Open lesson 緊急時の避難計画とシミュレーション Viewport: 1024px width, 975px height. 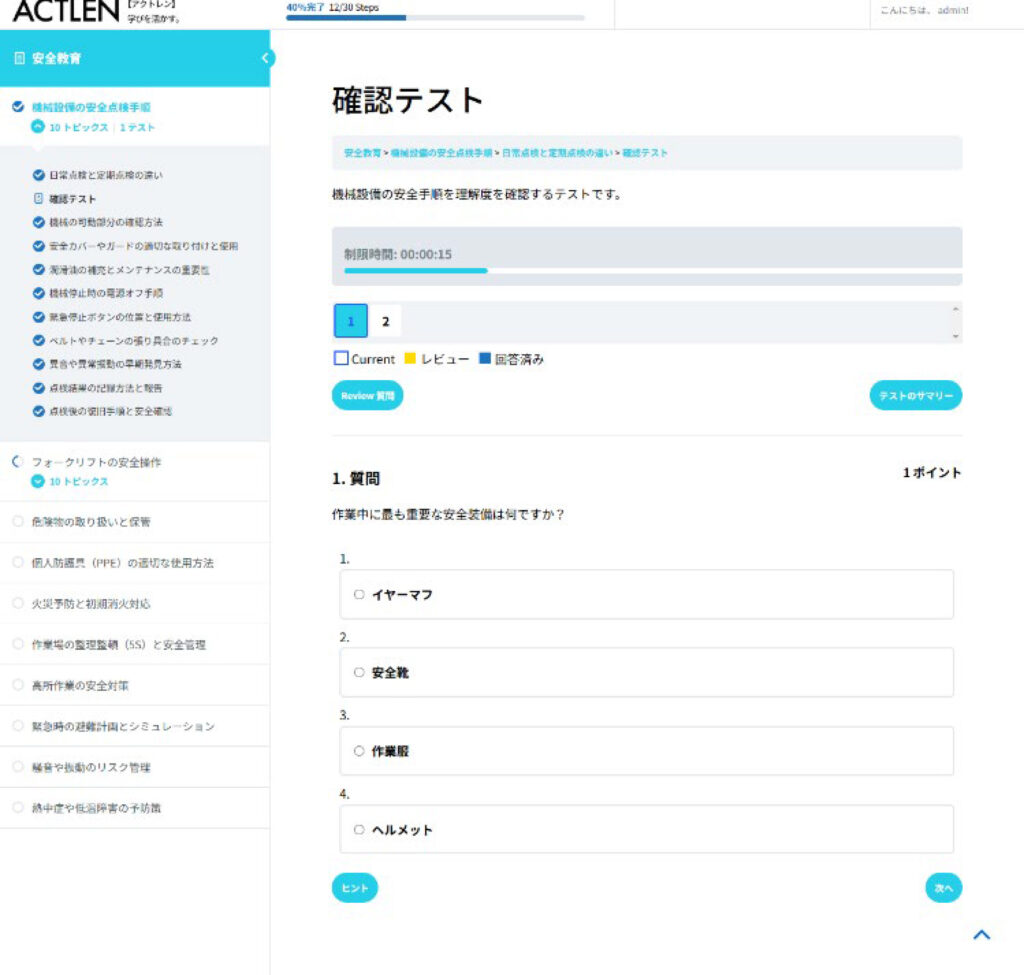[123, 726]
